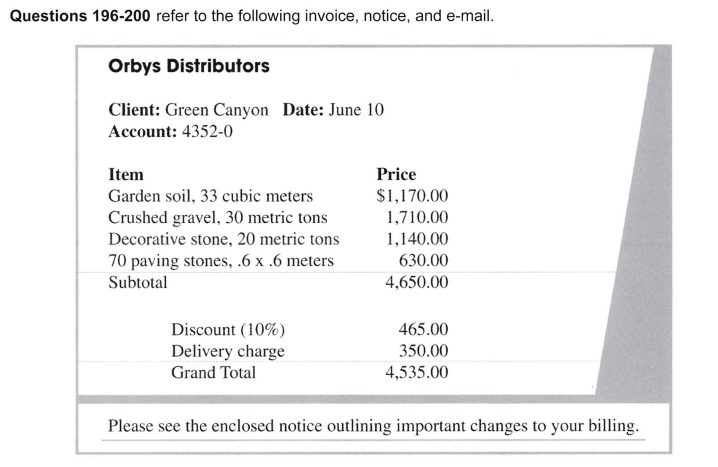718x467 pixels.
Task: Click the Discount (10%) label
Action: click(x=229, y=329)
